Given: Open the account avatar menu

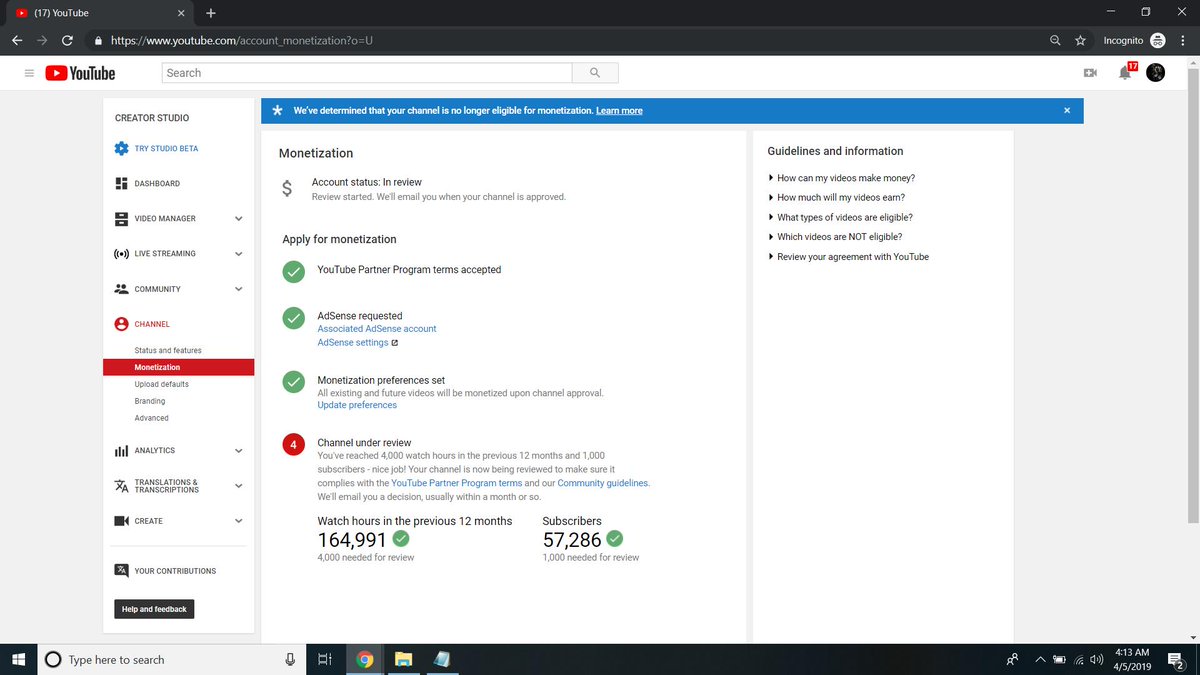Looking at the screenshot, I should pos(1155,73).
